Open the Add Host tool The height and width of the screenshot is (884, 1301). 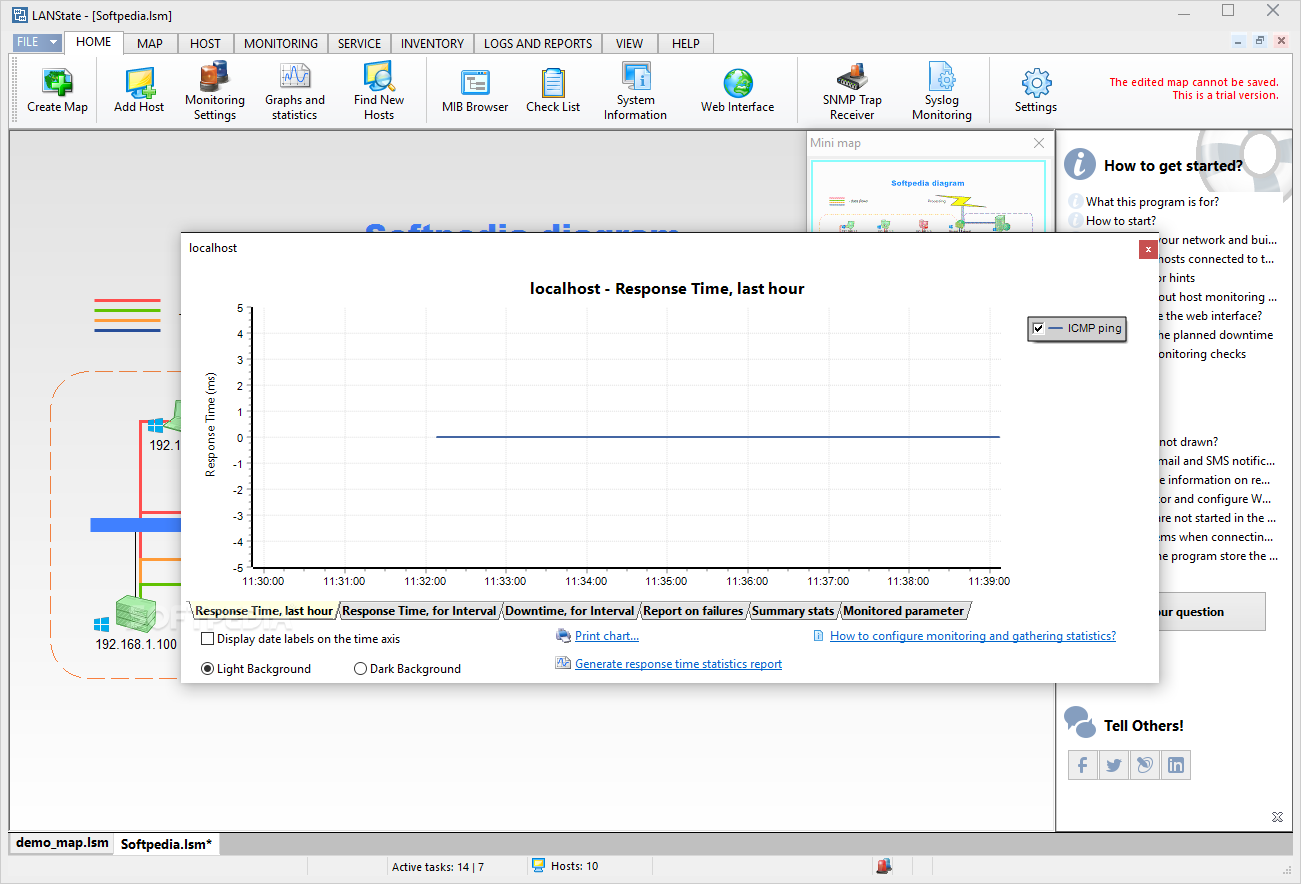pos(139,90)
